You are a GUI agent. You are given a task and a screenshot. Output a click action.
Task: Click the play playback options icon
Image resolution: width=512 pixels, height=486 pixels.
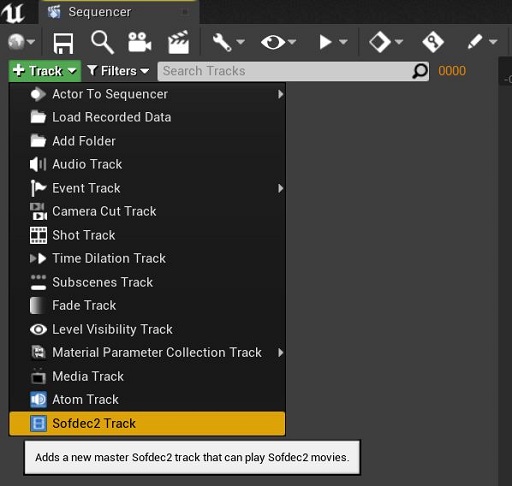click(325, 42)
